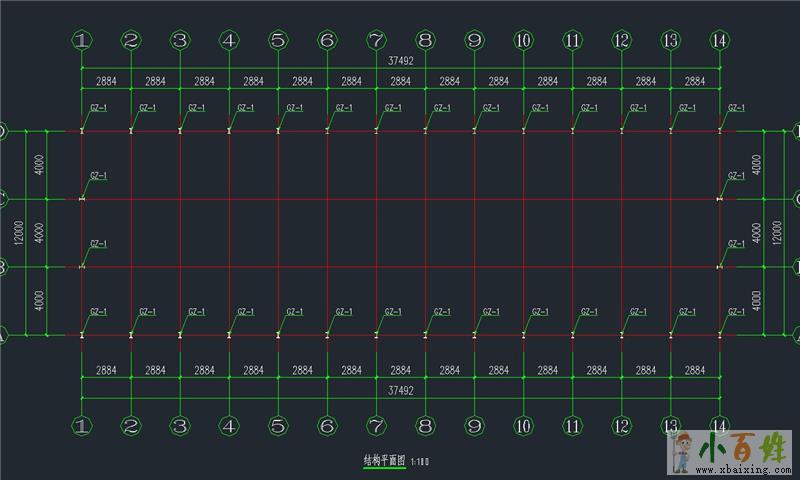
Task: Click axis bubble 9 in the top row
Action: (x=474, y=40)
